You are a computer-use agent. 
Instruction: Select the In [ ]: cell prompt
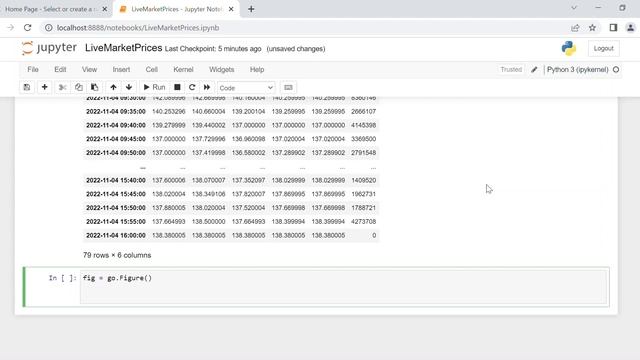[x=62, y=278]
